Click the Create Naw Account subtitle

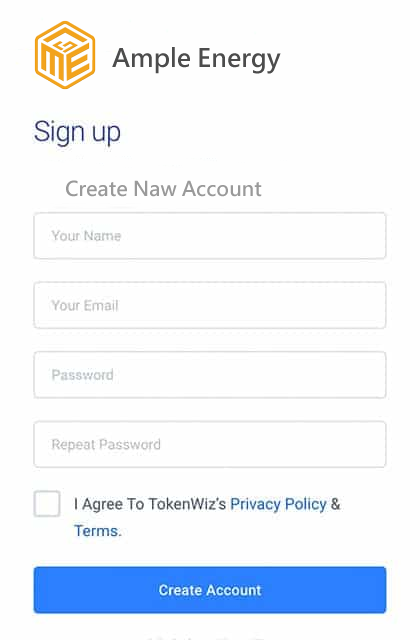point(163,189)
